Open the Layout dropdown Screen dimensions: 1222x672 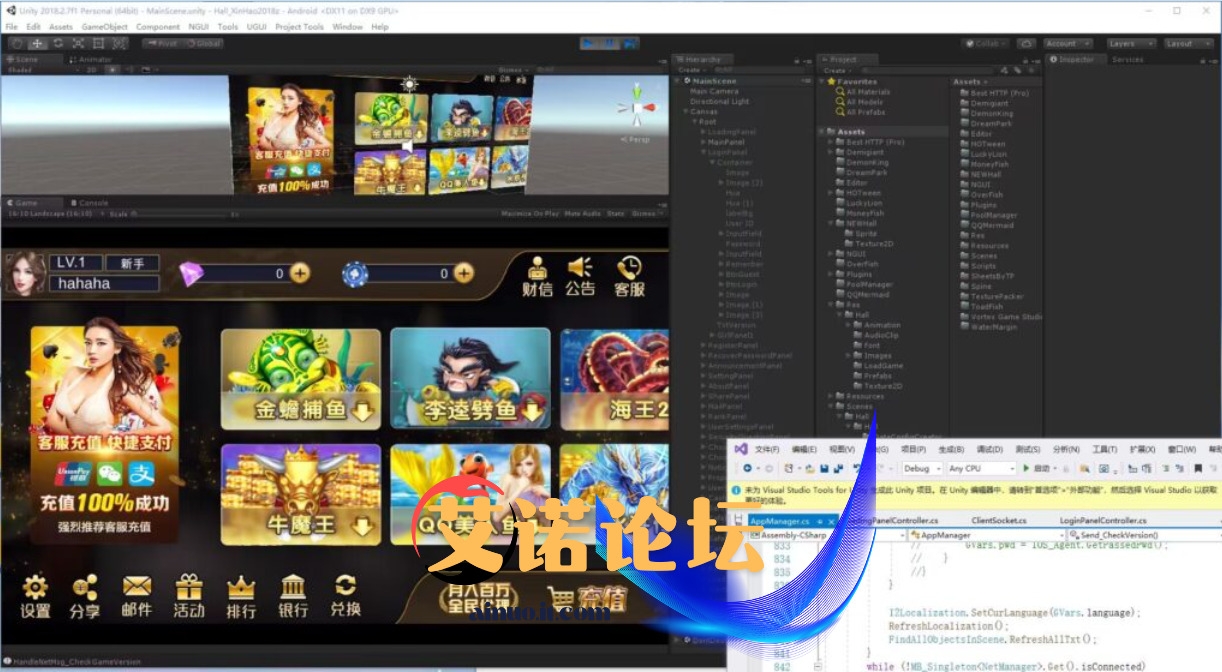[1187, 43]
